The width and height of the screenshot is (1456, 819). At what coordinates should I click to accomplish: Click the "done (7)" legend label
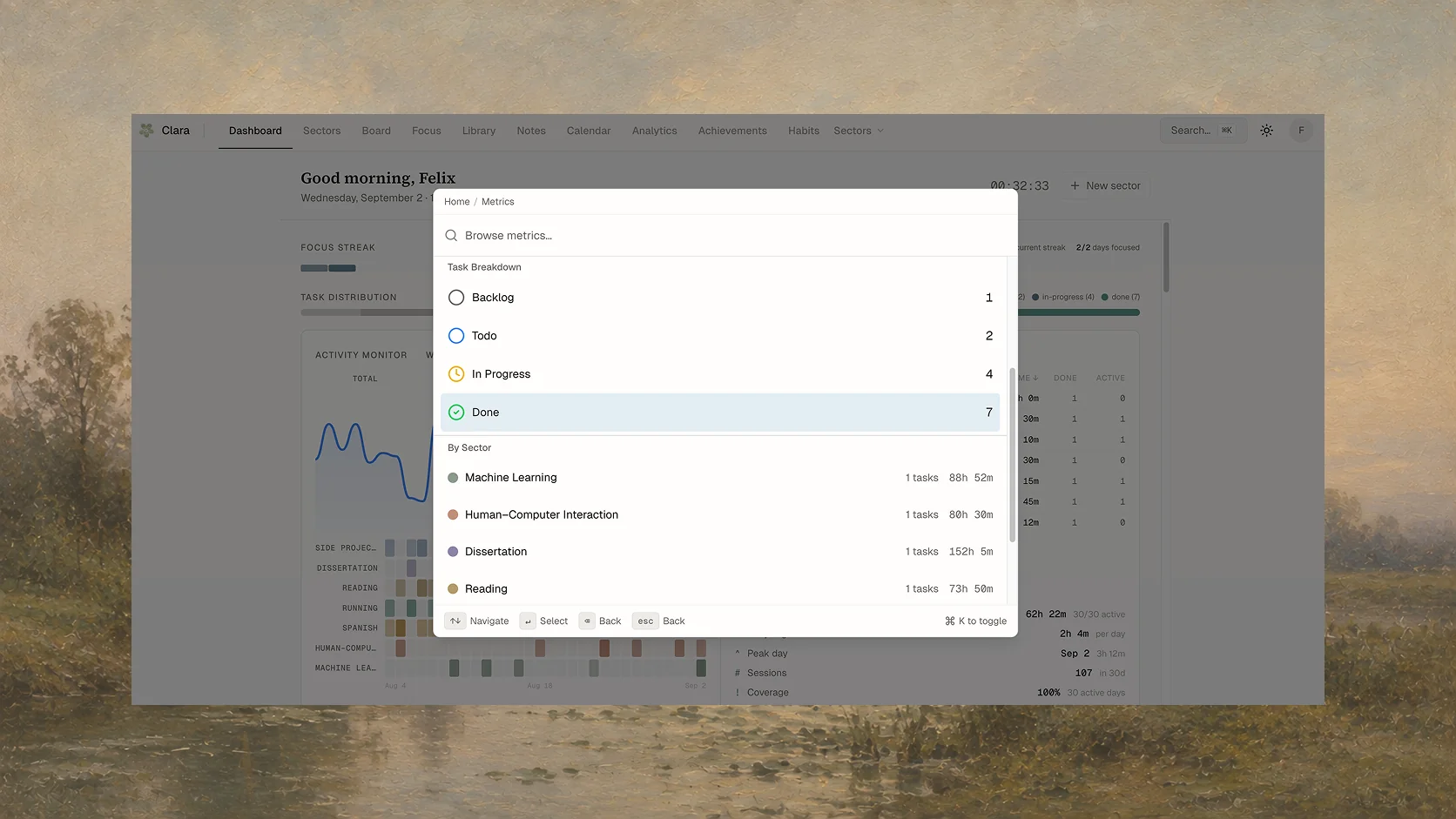pos(1126,298)
